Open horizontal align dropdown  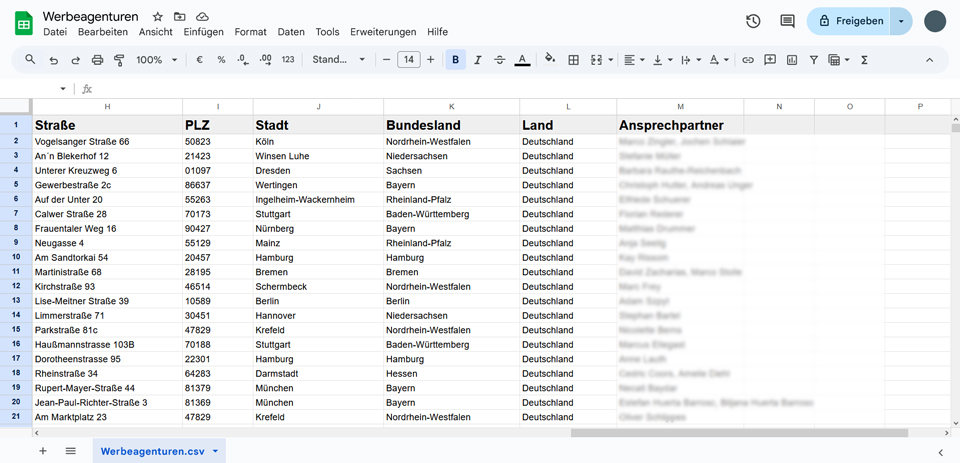coord(634,60)
